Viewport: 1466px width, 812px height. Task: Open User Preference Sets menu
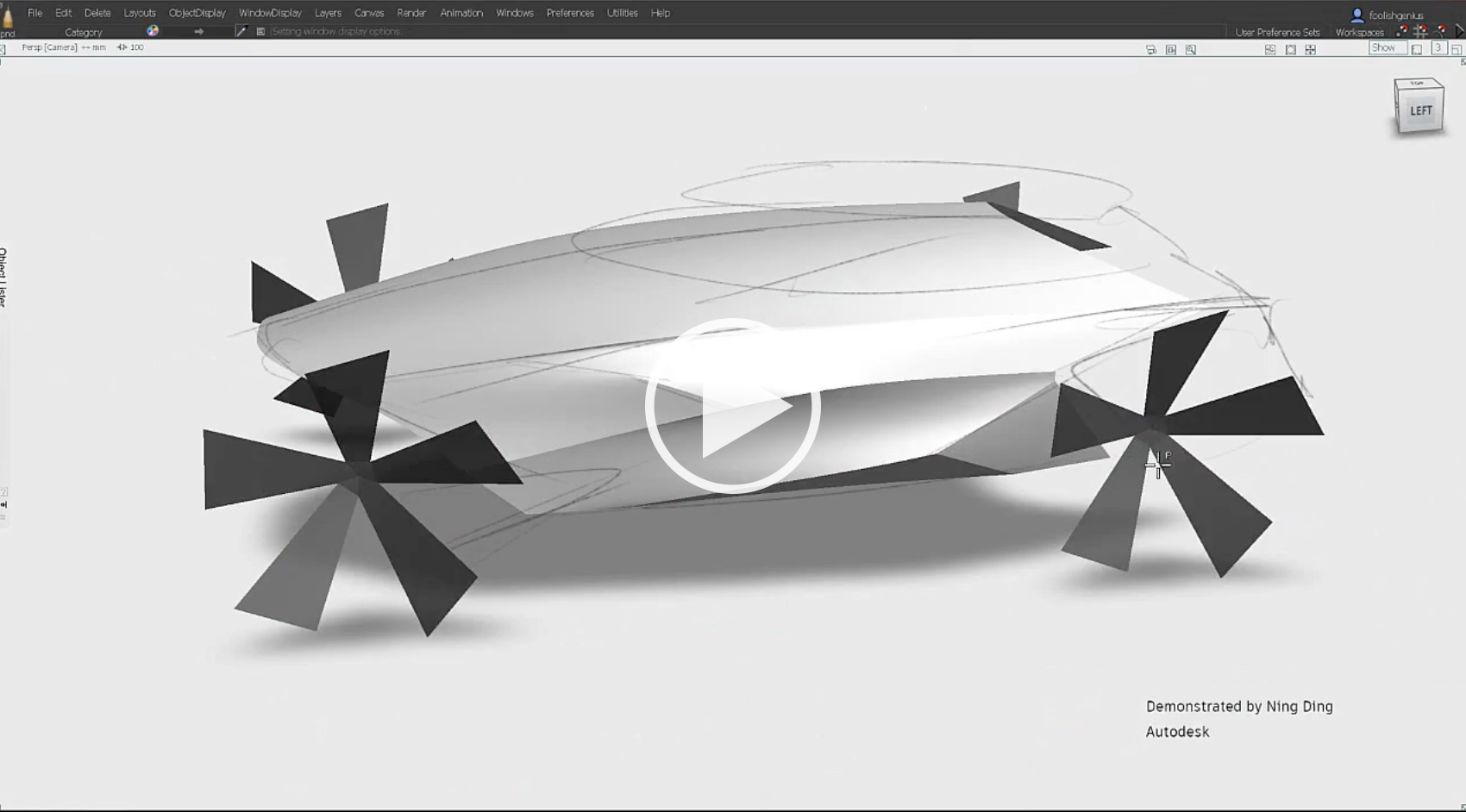1277,33
